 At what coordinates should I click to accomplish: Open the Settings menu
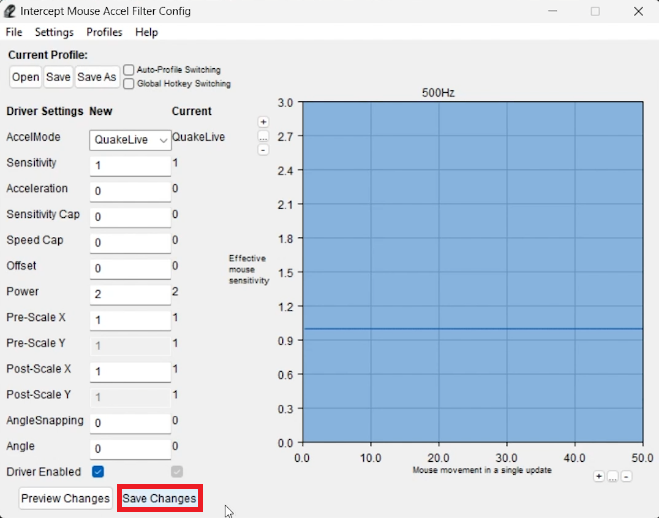(x=54, y=32)
